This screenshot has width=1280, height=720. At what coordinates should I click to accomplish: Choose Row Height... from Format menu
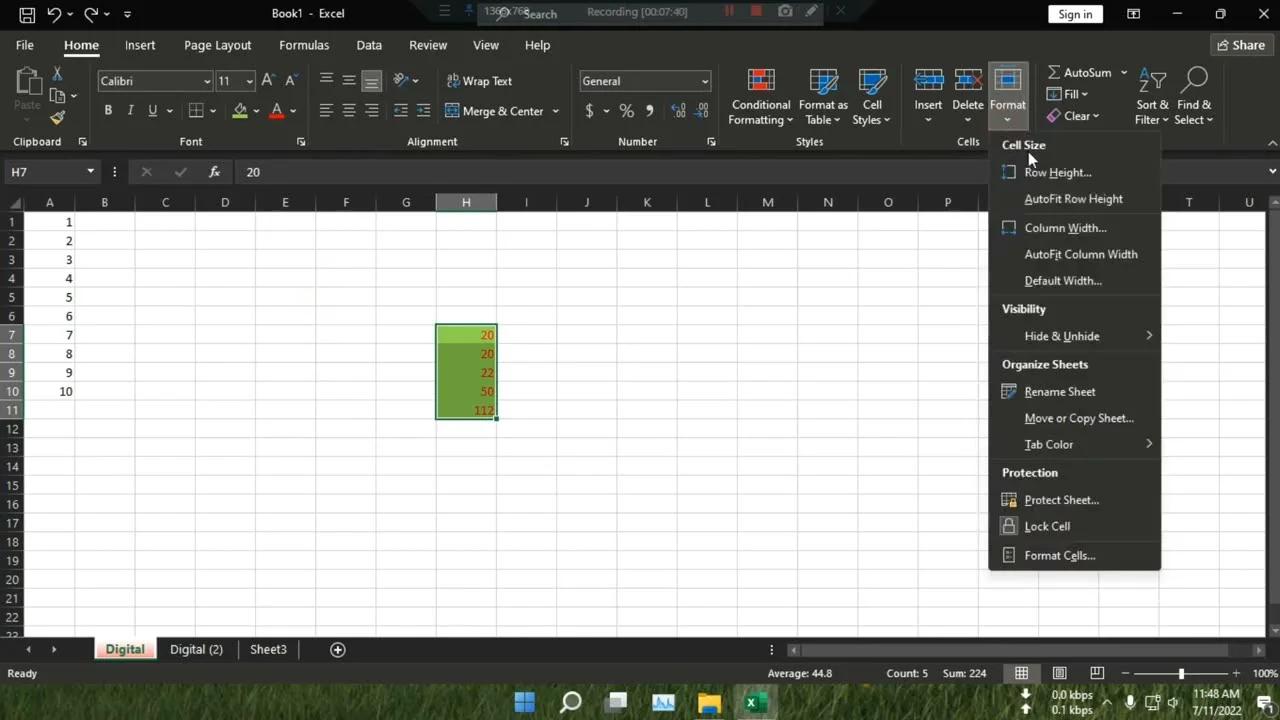click(1075, 172)
